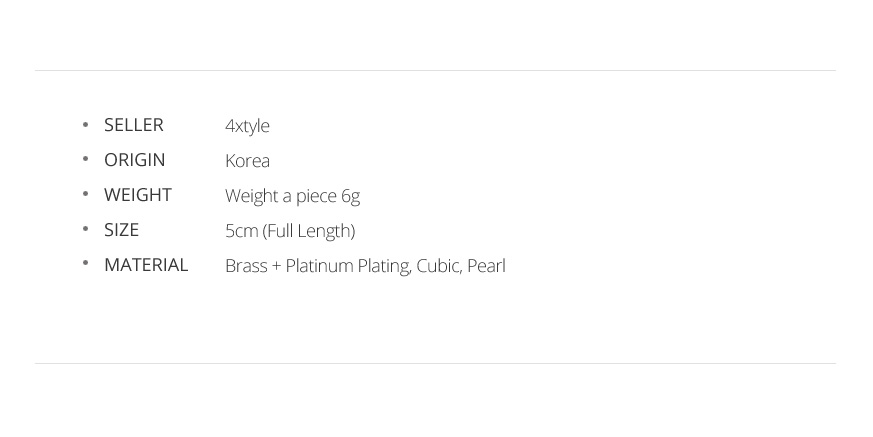Click the word Cubic in materials
Image resolution: width=873 pixels, height=437 pixels.
pyautogui.click(x=439, y=266)
